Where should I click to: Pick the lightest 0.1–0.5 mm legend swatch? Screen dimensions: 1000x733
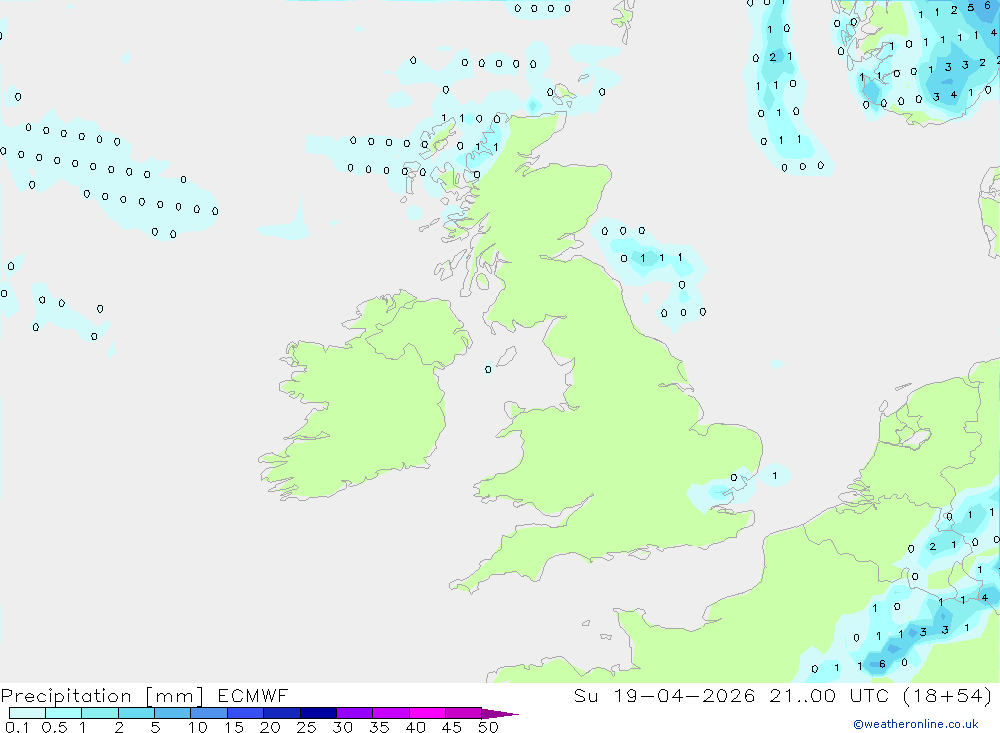(27, 713)
